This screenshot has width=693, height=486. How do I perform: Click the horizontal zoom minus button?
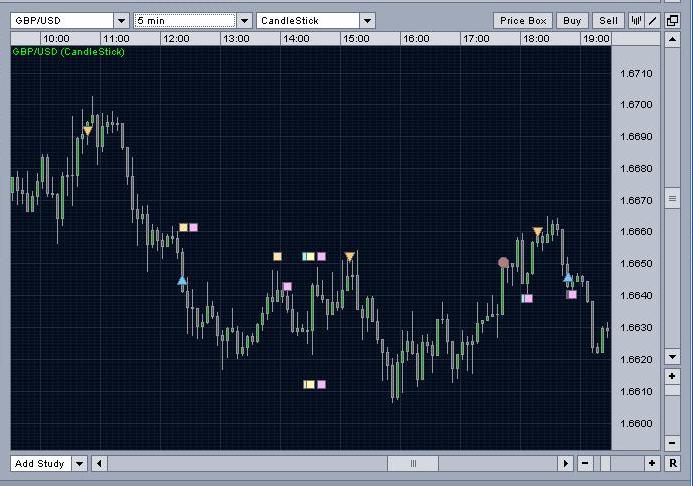[585, 463]
